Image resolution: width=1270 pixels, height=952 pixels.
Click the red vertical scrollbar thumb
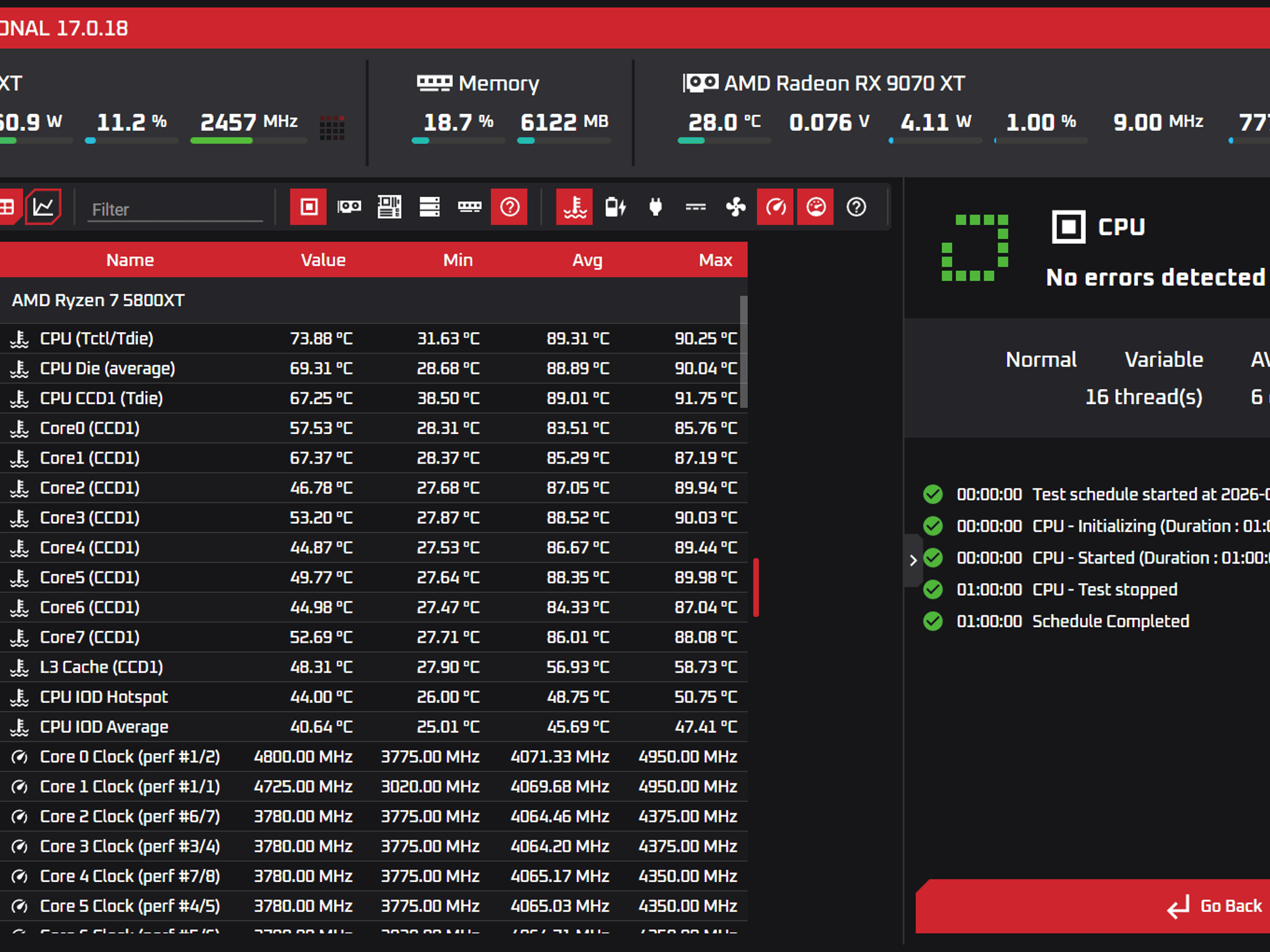[x=756, y=588]
